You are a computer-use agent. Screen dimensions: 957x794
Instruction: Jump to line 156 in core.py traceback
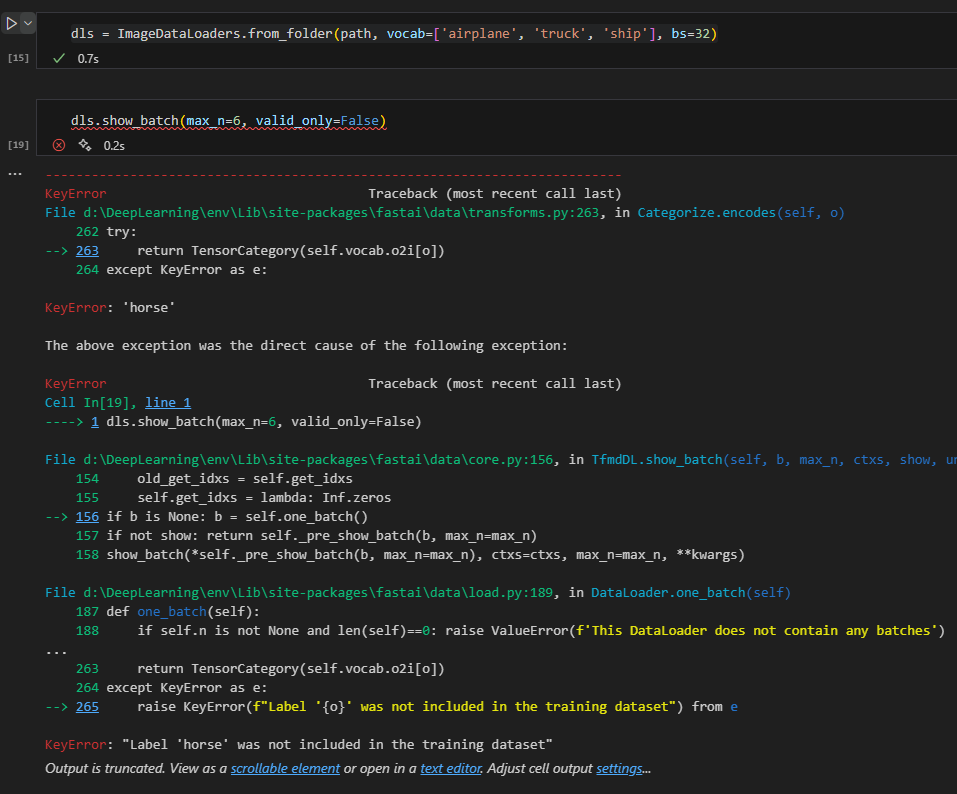87,517
